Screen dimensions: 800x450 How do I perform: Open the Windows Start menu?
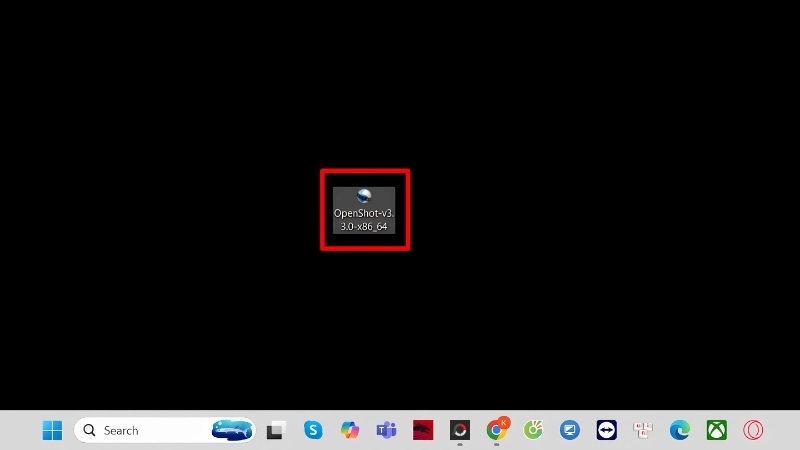[52, 430]
